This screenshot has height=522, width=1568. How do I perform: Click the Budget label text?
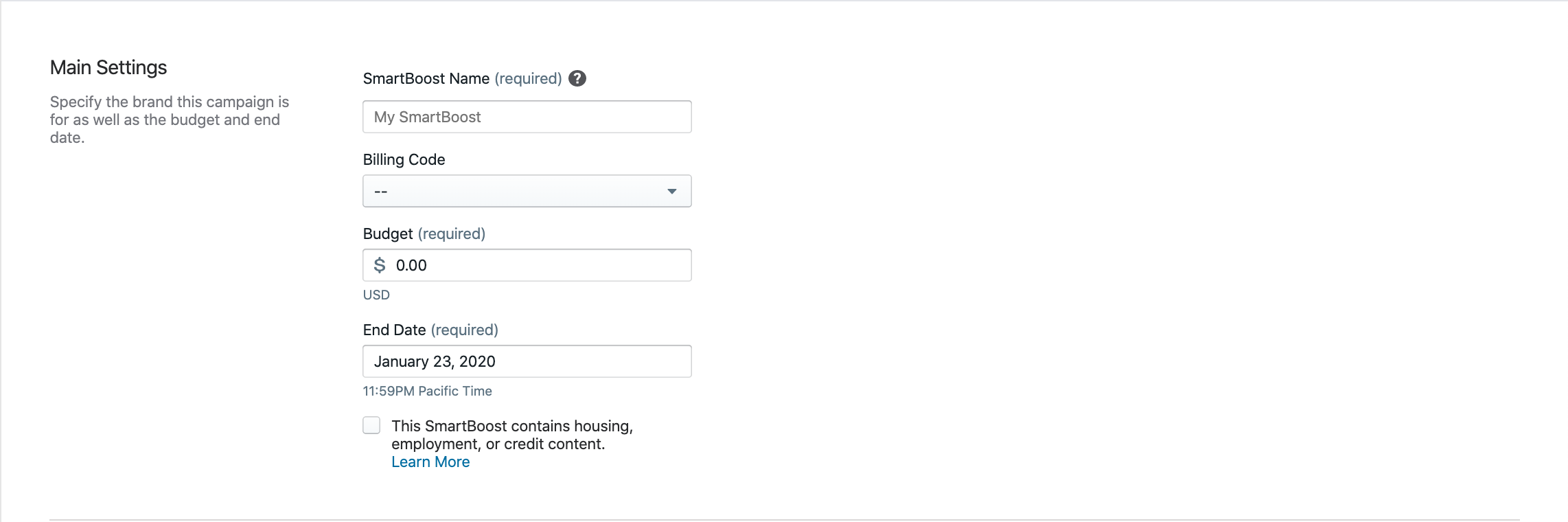[x=388, y=234]
